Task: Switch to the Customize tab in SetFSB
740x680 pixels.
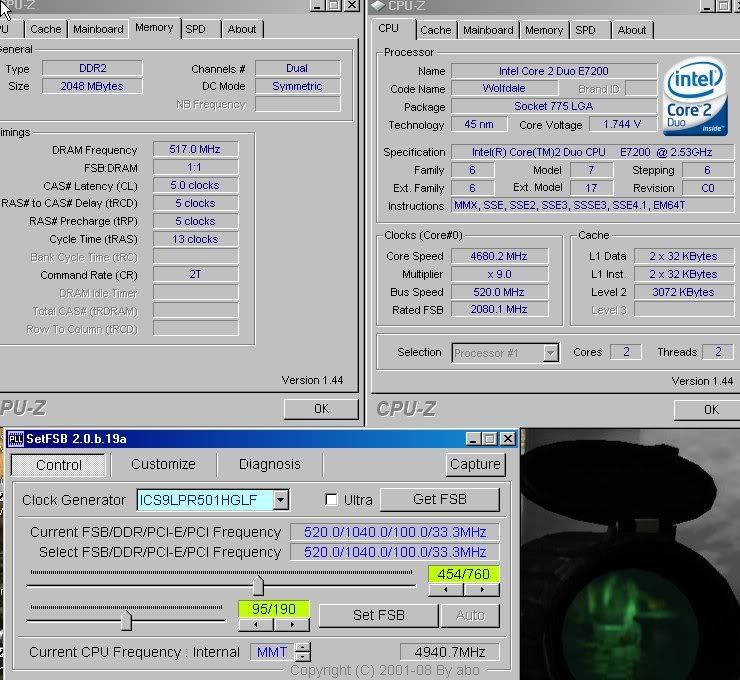Action: pos(163,464)
